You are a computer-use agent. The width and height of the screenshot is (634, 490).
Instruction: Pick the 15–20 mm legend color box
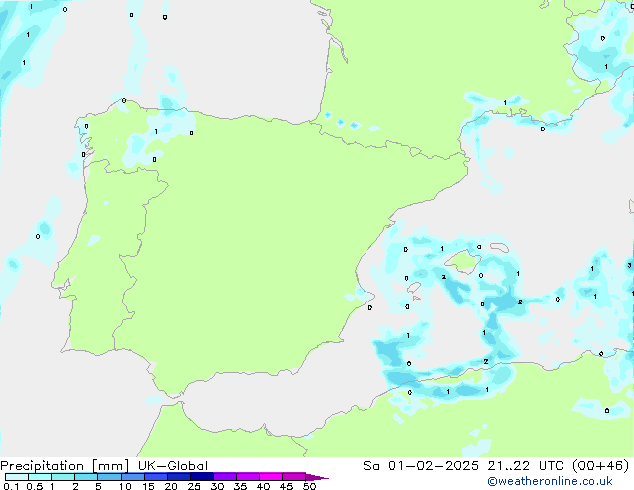[155, 477]
